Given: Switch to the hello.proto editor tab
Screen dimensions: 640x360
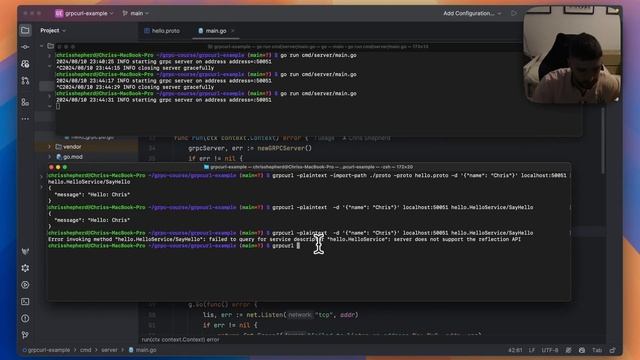Looking at the screenshot, I should point(162,31).
